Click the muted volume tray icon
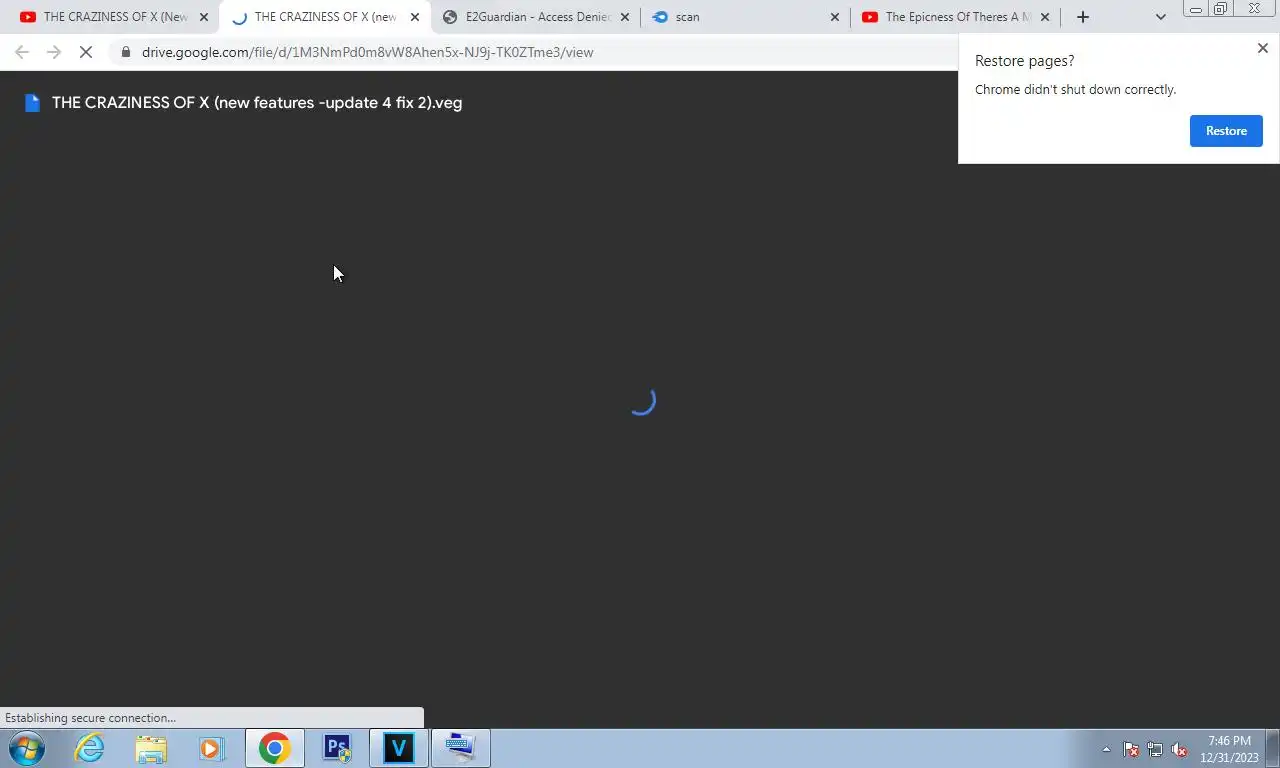This screenshot has width=1280, height=768. [1179, 749]
